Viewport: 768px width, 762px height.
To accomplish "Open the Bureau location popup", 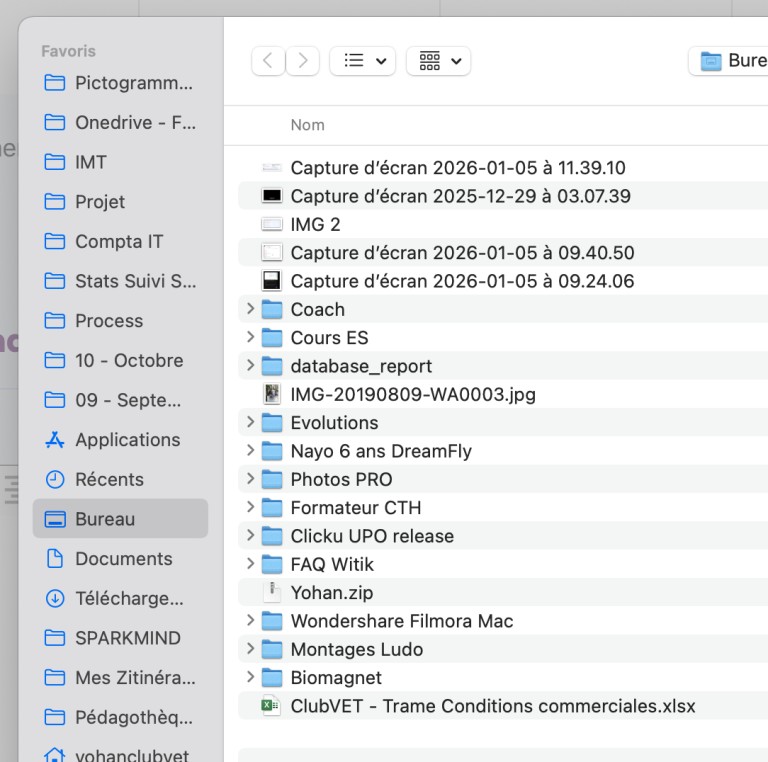I will tap(731, 61).
